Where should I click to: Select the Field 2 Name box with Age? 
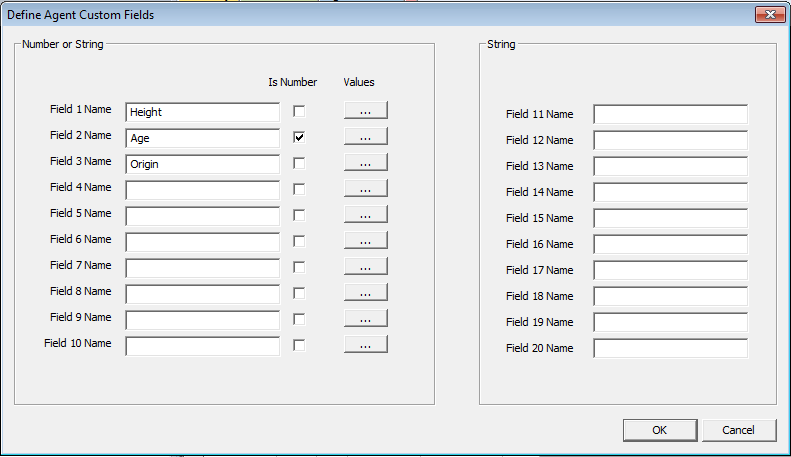click(x=202, y=138)
